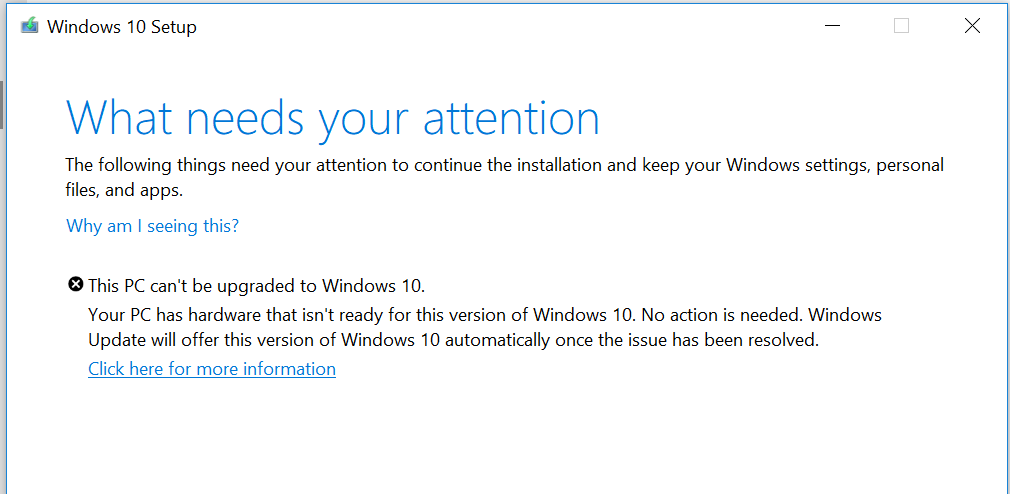Click the black error X icon
The height and width of the screenshot is (494, 1010).
coord(75,284)
